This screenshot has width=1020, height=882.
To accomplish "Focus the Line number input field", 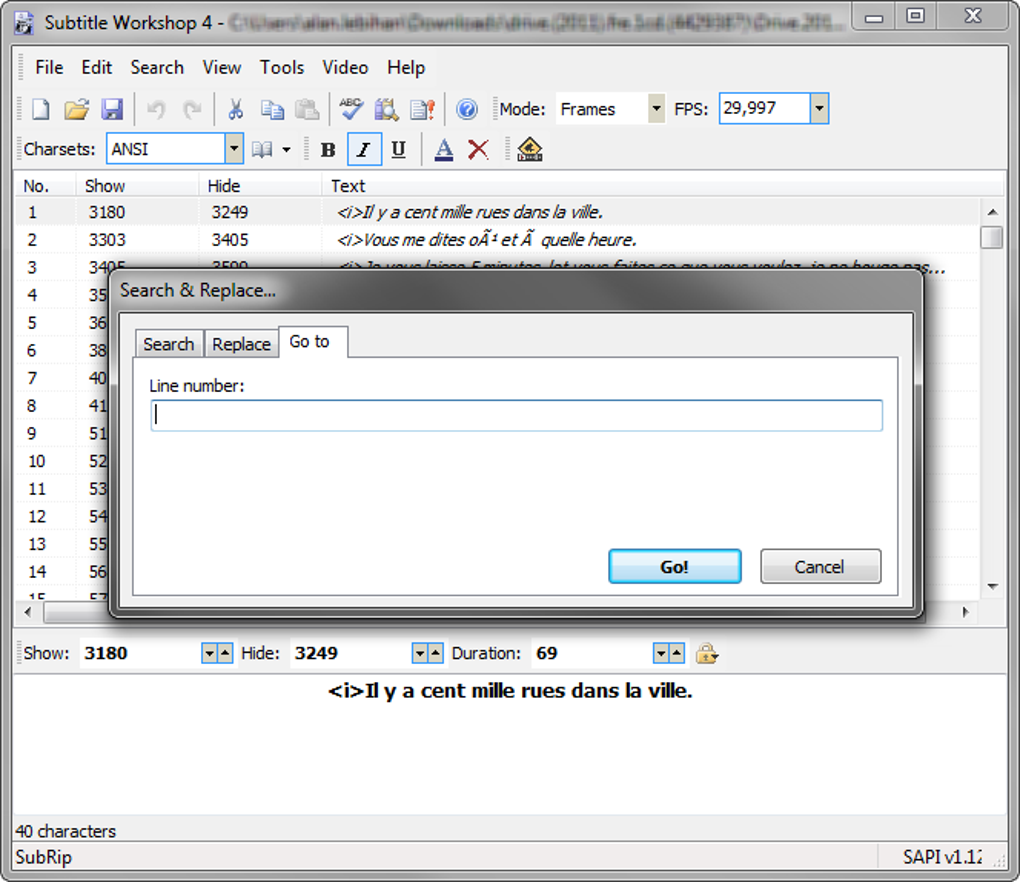I will pos(517,416).
